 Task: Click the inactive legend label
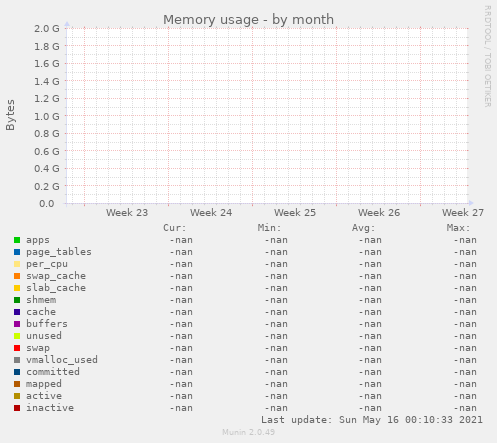point(50,408)
